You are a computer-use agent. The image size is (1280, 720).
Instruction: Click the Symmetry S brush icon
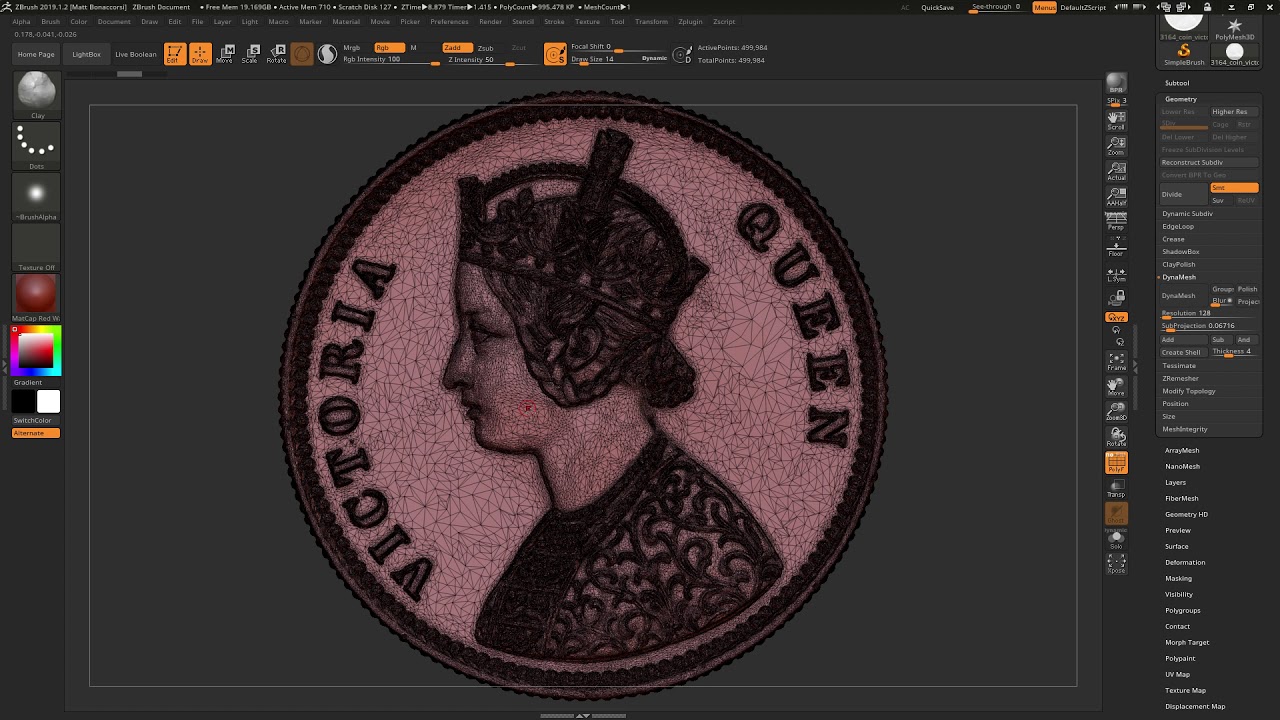[x=555, y=54]
